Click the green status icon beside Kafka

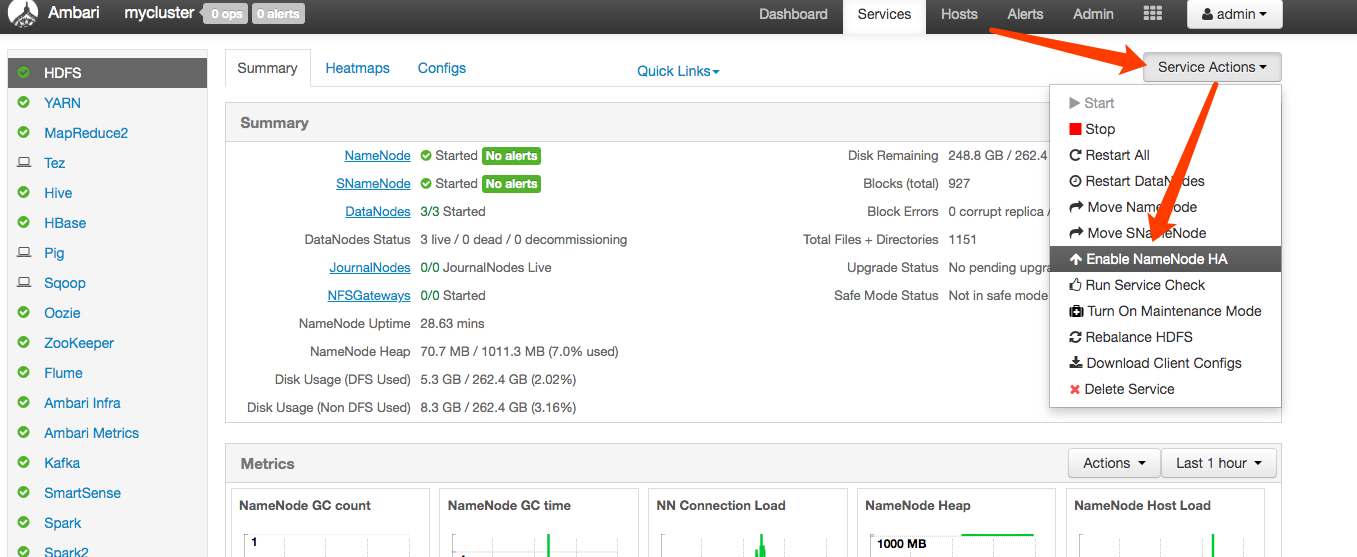tap(24, 463)
